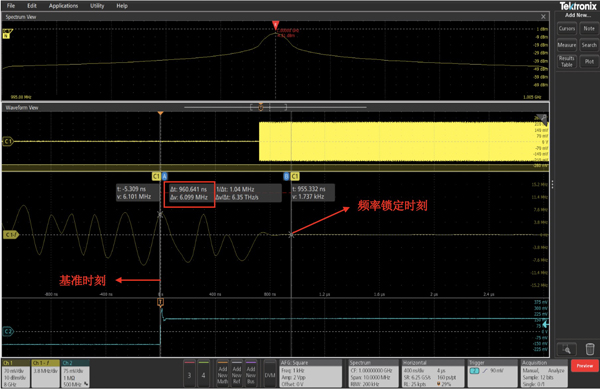Open the Trigger settings badge
Viewport: 600px width, 389px height.
[x=492, y=373]
